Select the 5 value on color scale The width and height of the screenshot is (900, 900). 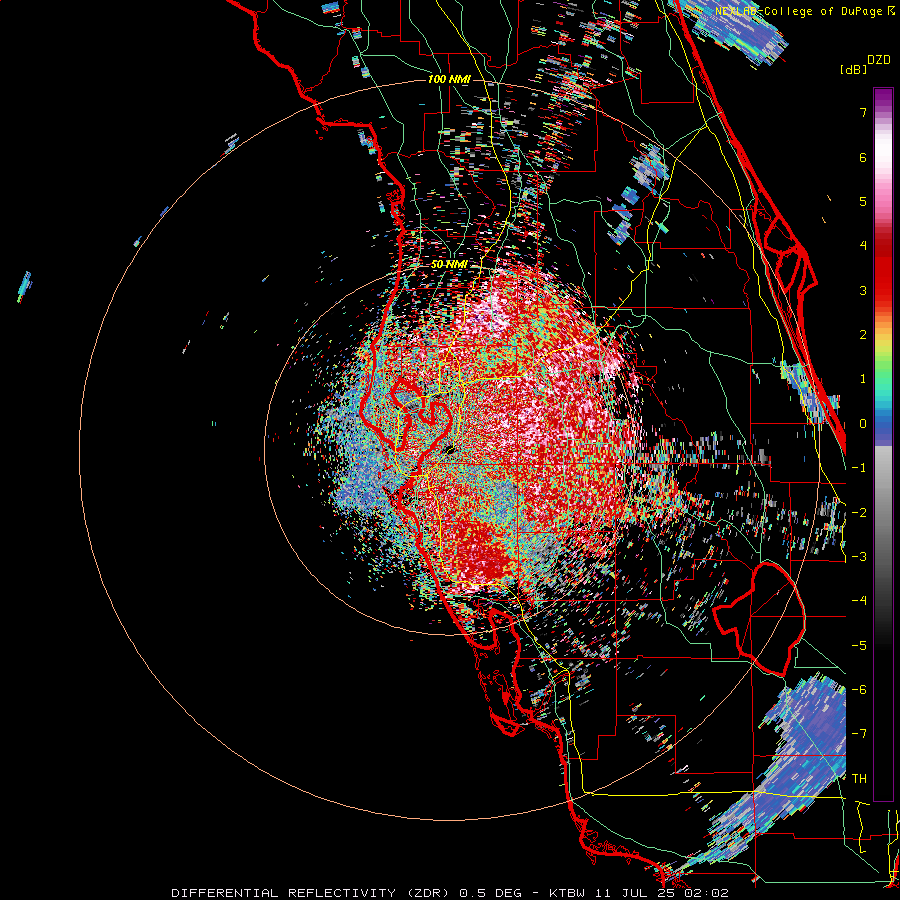click(x=863, y=201)
